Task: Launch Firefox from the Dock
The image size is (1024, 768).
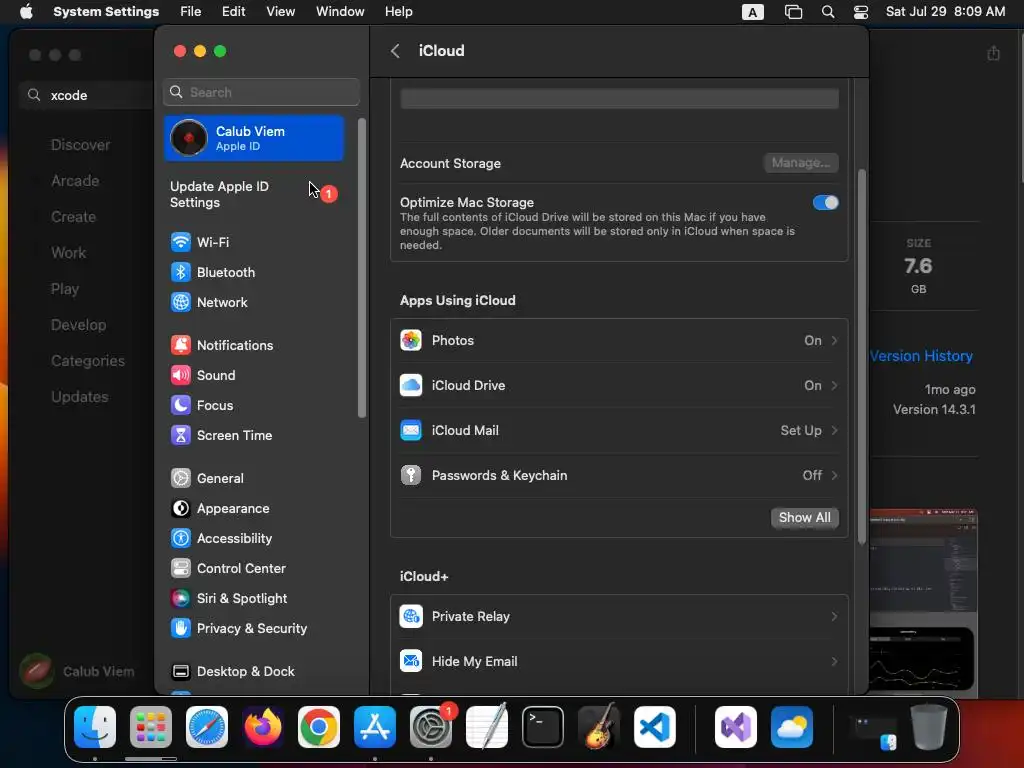Action: [x=263, y=727]
